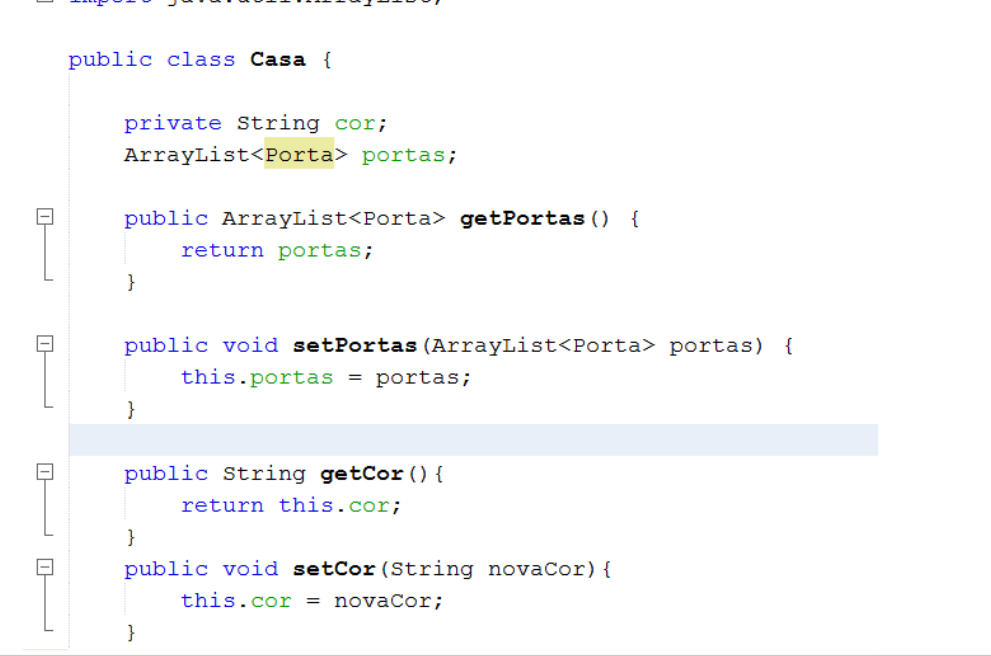Click the method name 'getCor'
Viewport: 991px width, 656px height.
point(362,473)
